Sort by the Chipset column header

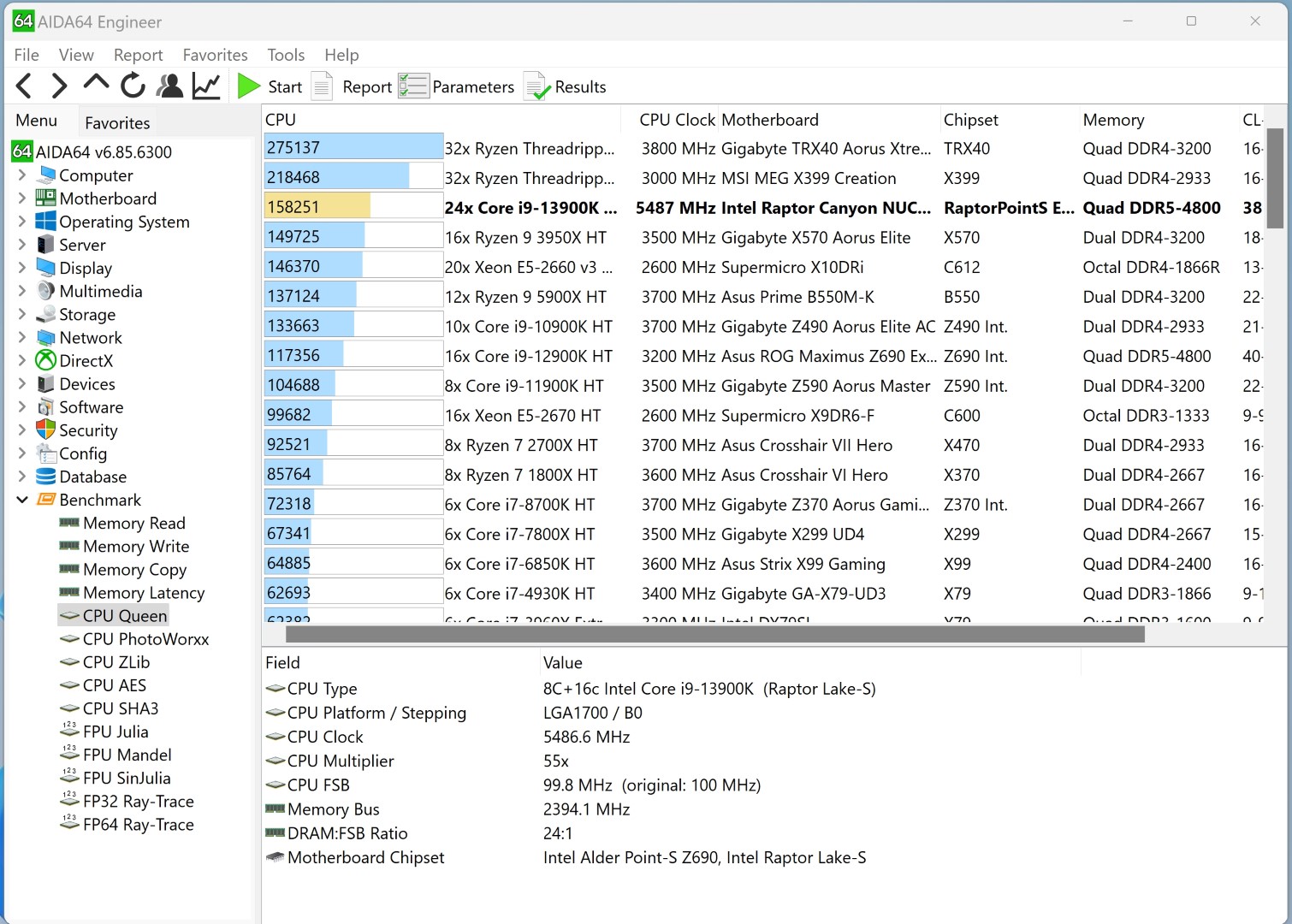coord(970,120)
